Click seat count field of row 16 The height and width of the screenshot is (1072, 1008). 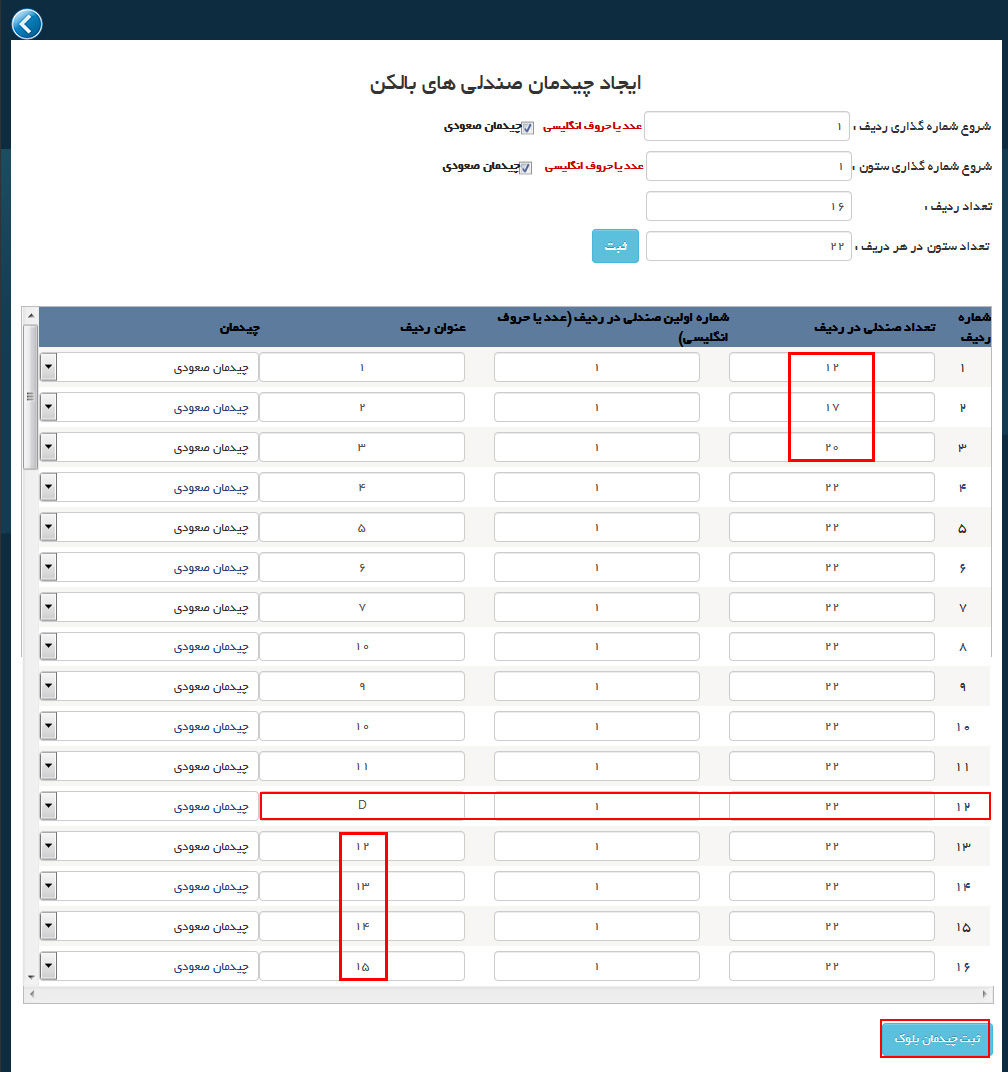point(832,966)
